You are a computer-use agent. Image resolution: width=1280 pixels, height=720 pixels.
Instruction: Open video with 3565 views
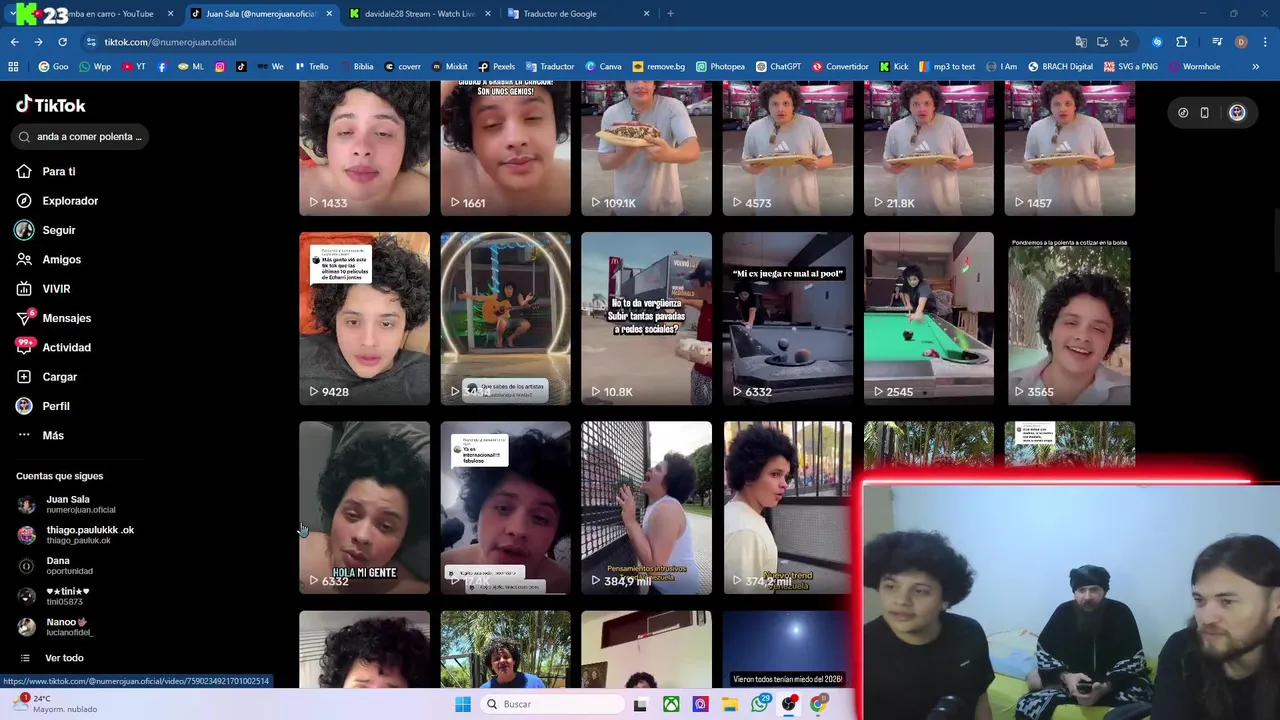tap(1070, 318)
